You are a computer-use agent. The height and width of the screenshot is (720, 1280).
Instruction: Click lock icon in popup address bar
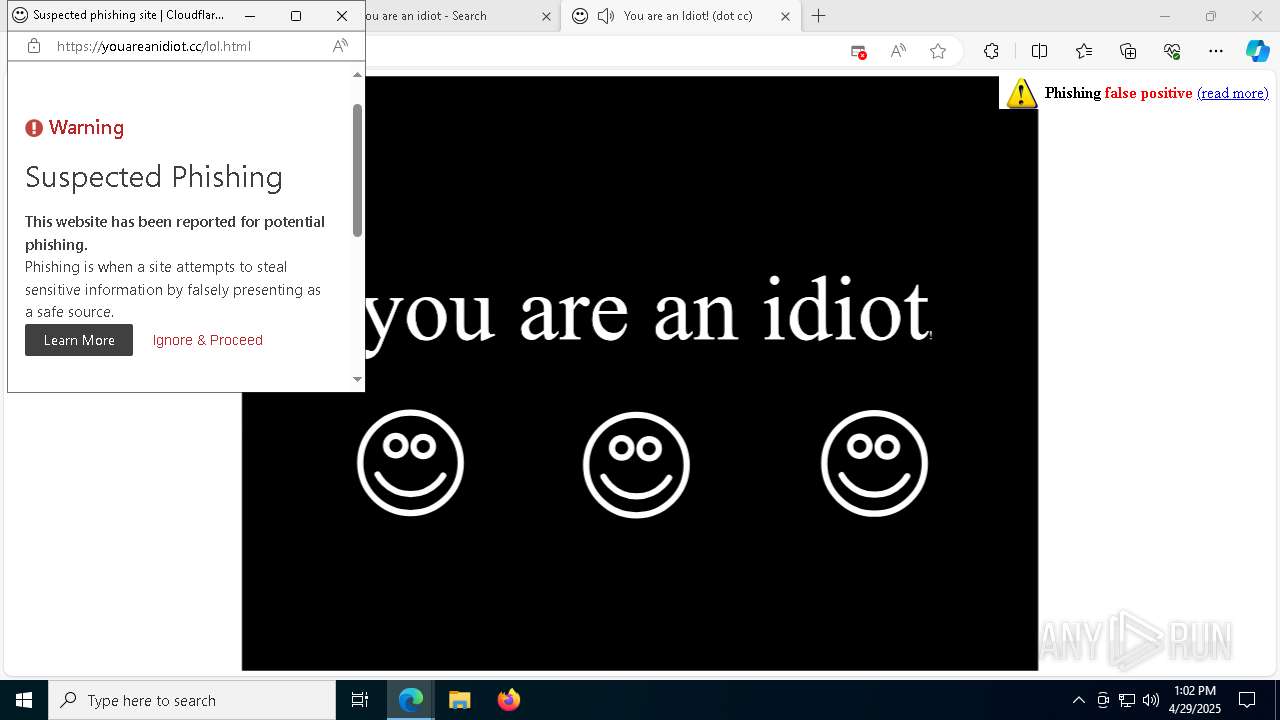click(x=34, y=46)
